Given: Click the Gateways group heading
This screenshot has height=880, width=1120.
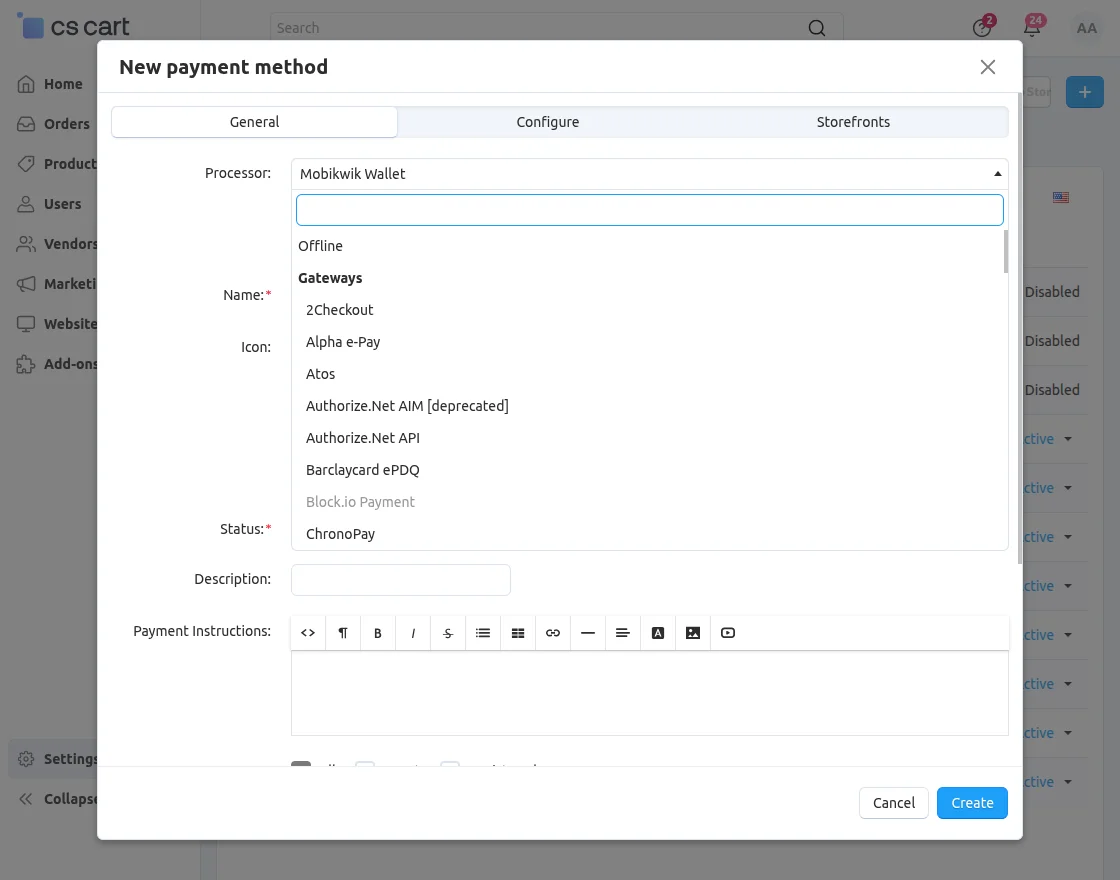Looking at the screenshot, I should click(x=330, y=278).
